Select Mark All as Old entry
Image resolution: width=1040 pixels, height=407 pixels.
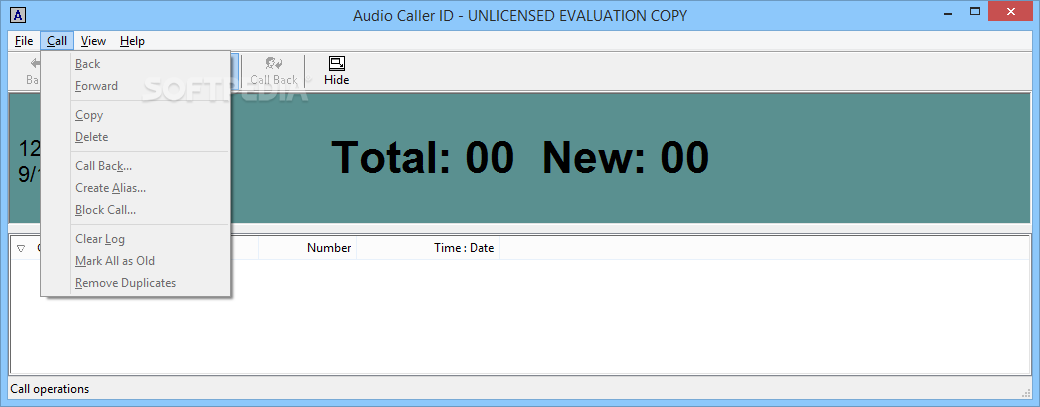136,261
